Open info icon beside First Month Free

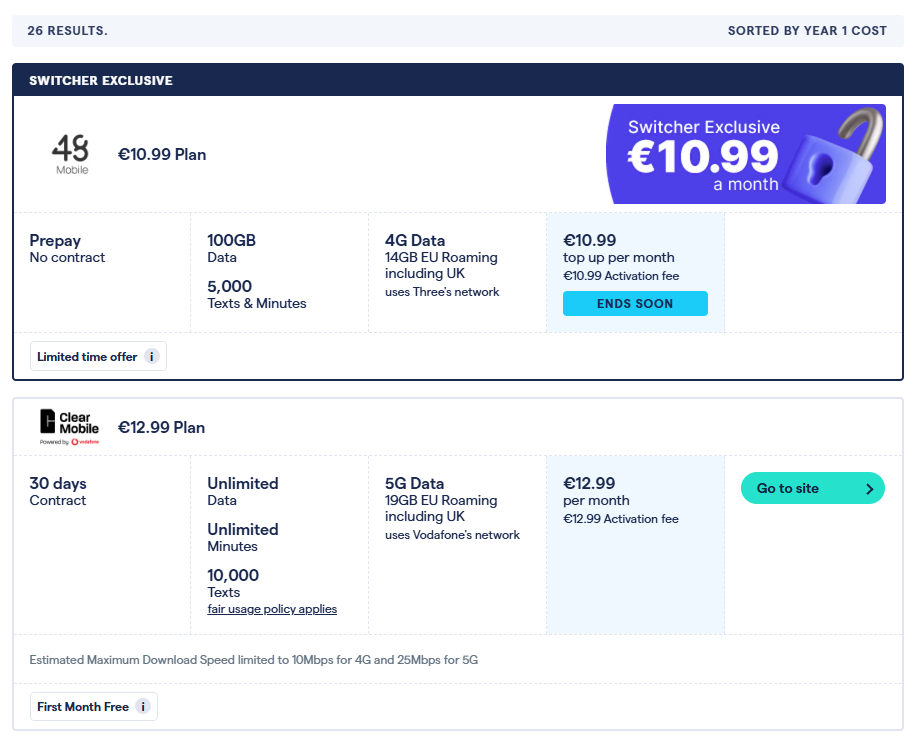(142, 707)
